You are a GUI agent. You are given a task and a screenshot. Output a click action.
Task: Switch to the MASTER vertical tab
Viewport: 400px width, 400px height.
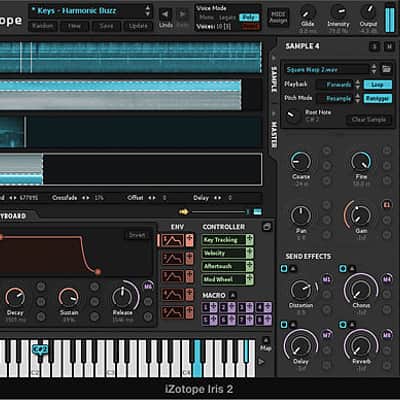click(274, 134)
